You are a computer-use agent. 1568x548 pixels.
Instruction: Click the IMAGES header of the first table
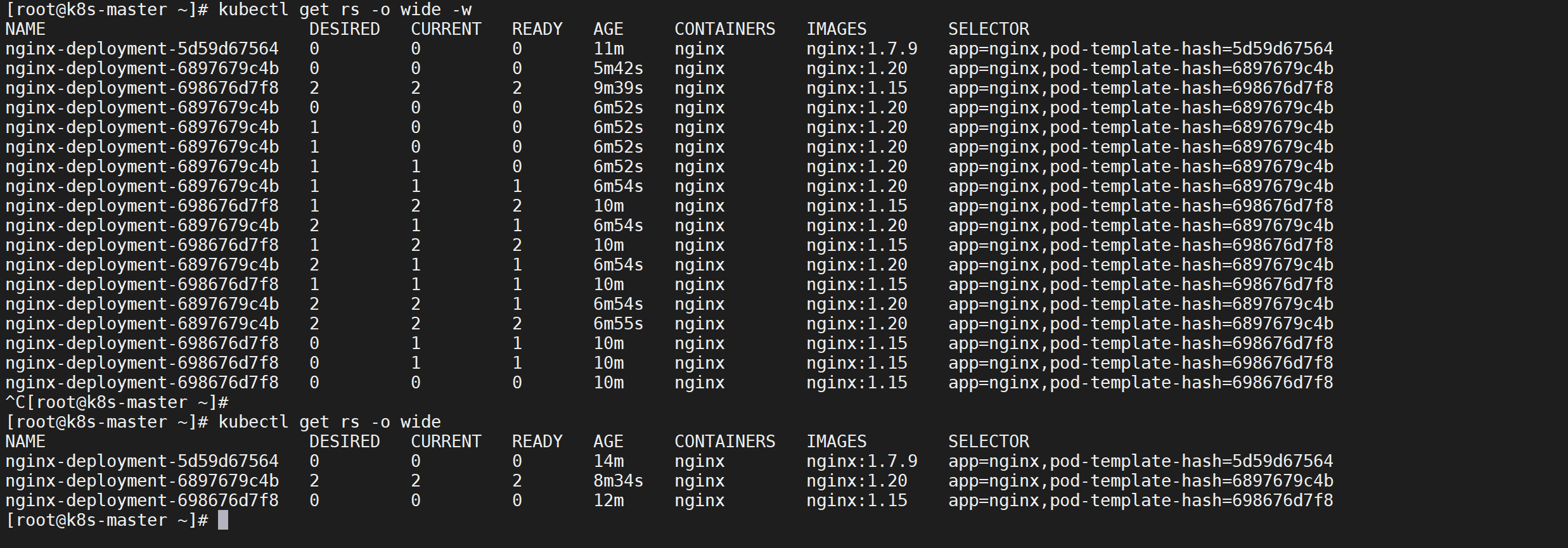pyautogui.click(x=837, y=29)
